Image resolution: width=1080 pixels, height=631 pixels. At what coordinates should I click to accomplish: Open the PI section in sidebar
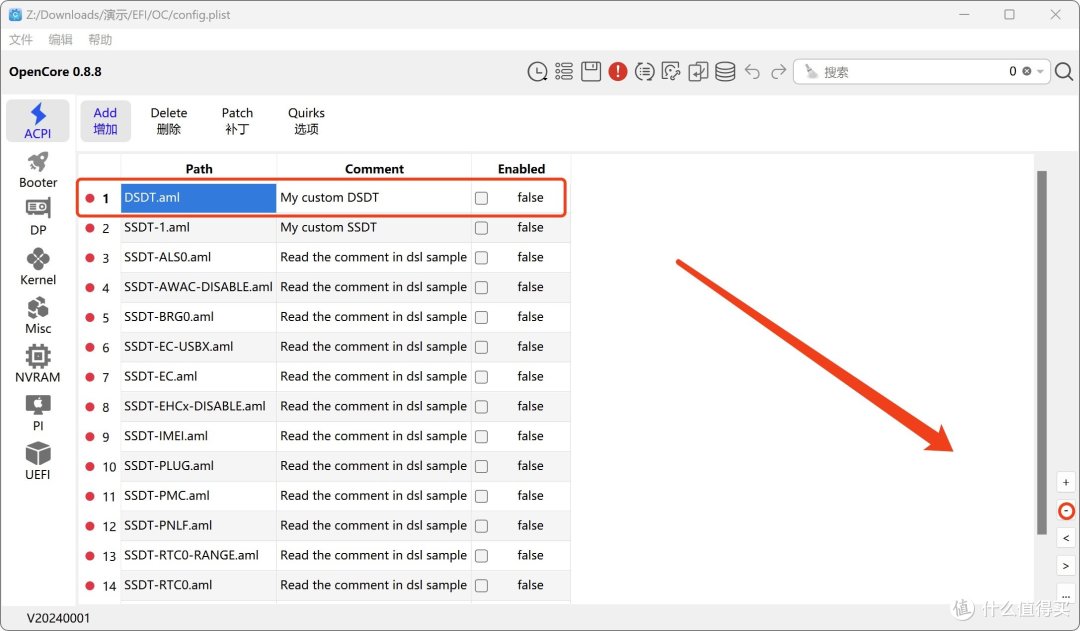click(38, 413)
